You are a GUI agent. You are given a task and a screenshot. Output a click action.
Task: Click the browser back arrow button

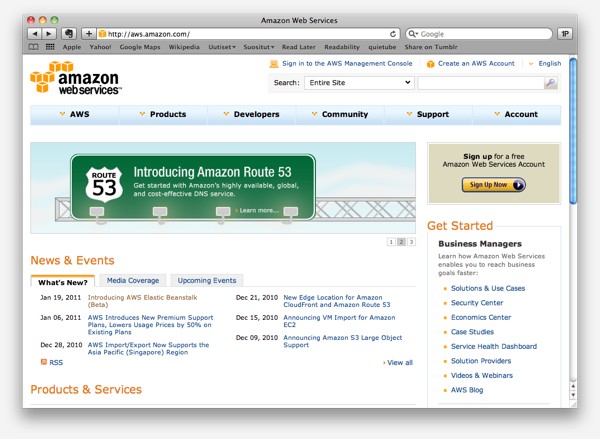(x=34, y=33)
